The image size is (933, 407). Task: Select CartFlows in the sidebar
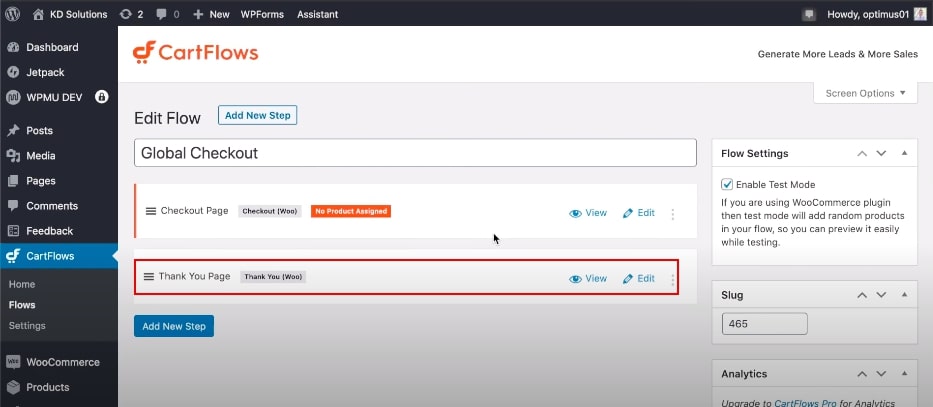coord(59,256)
